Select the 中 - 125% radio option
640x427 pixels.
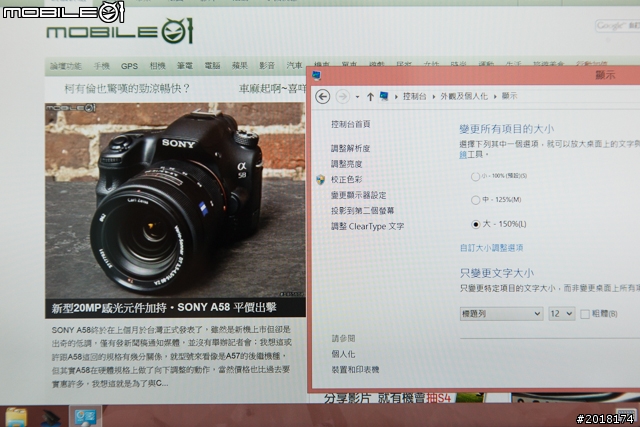point(475,200)
